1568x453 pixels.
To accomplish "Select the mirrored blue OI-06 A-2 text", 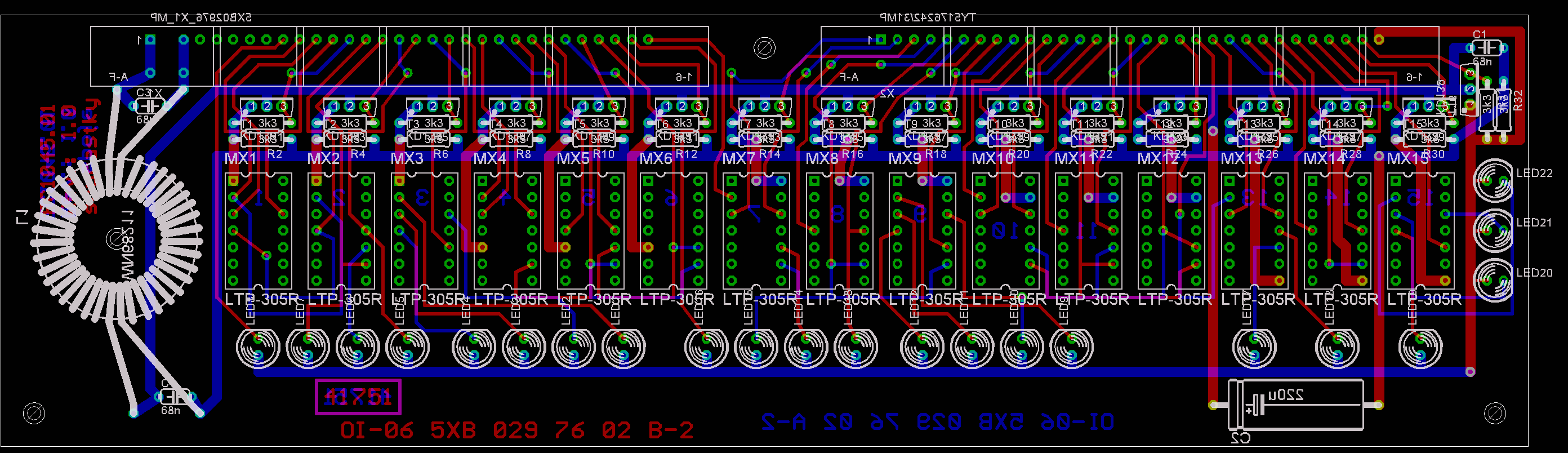I will (937, 422).
